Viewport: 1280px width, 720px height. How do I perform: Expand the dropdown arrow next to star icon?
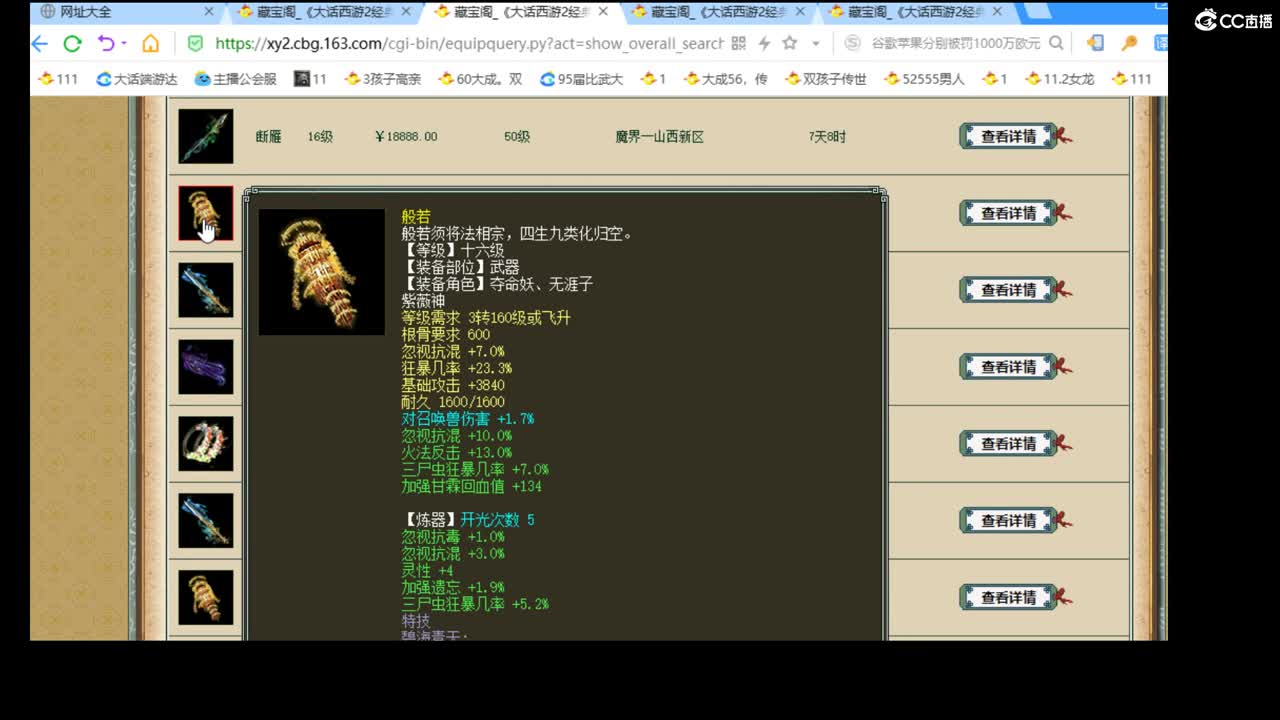point(816,44)
